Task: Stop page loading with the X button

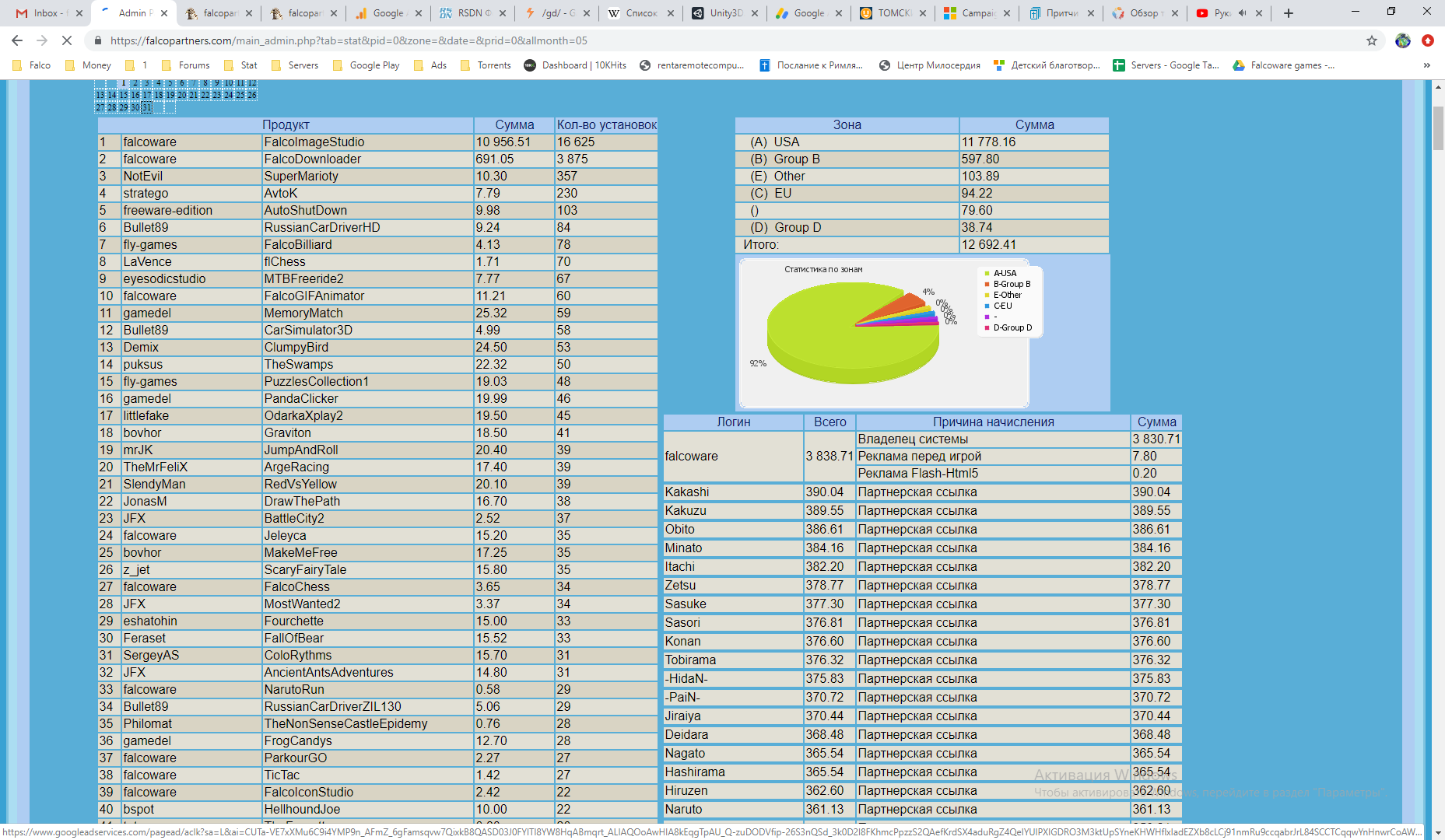Action: click(x=66, y=40)
